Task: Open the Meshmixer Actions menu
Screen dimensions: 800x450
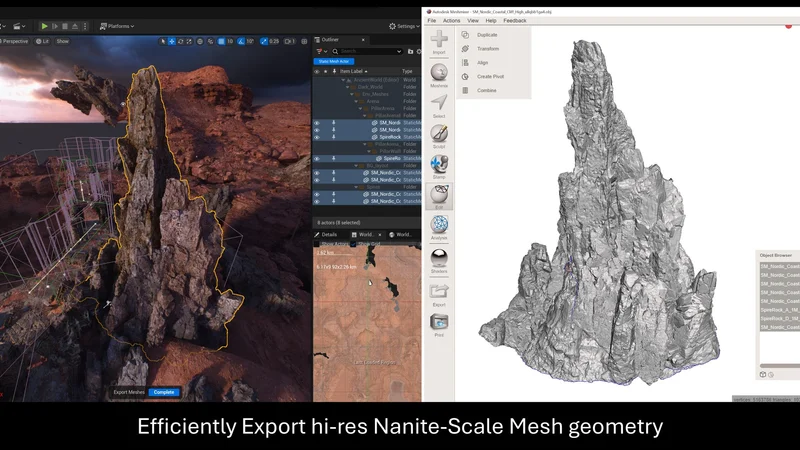Action: pyautogui.click(x=452, y=21)
